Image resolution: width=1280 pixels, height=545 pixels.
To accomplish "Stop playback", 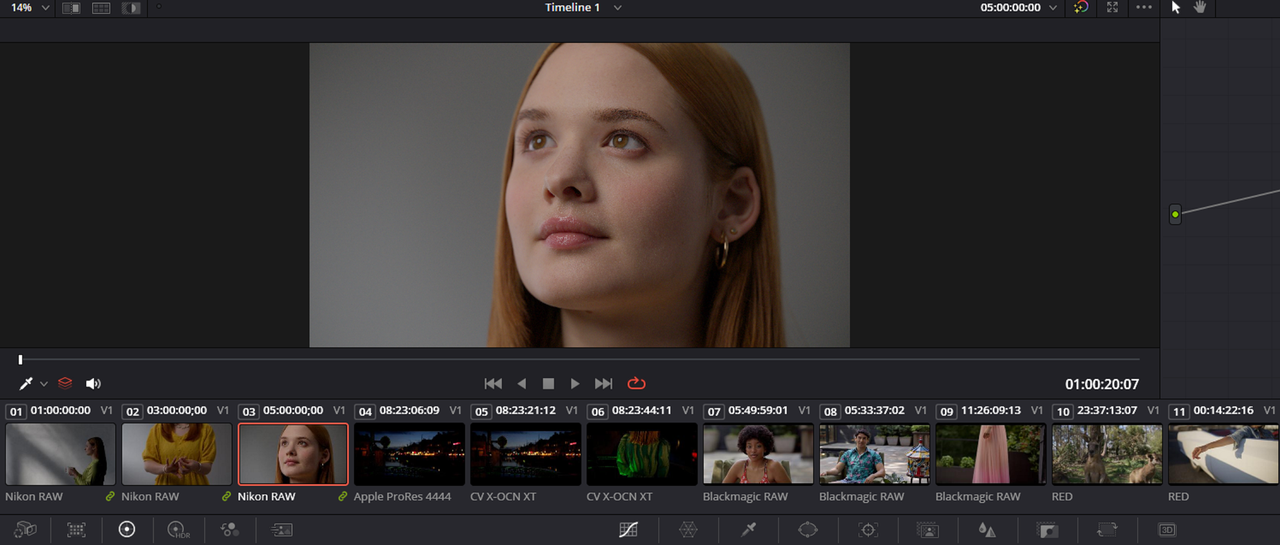I will 548,383.
